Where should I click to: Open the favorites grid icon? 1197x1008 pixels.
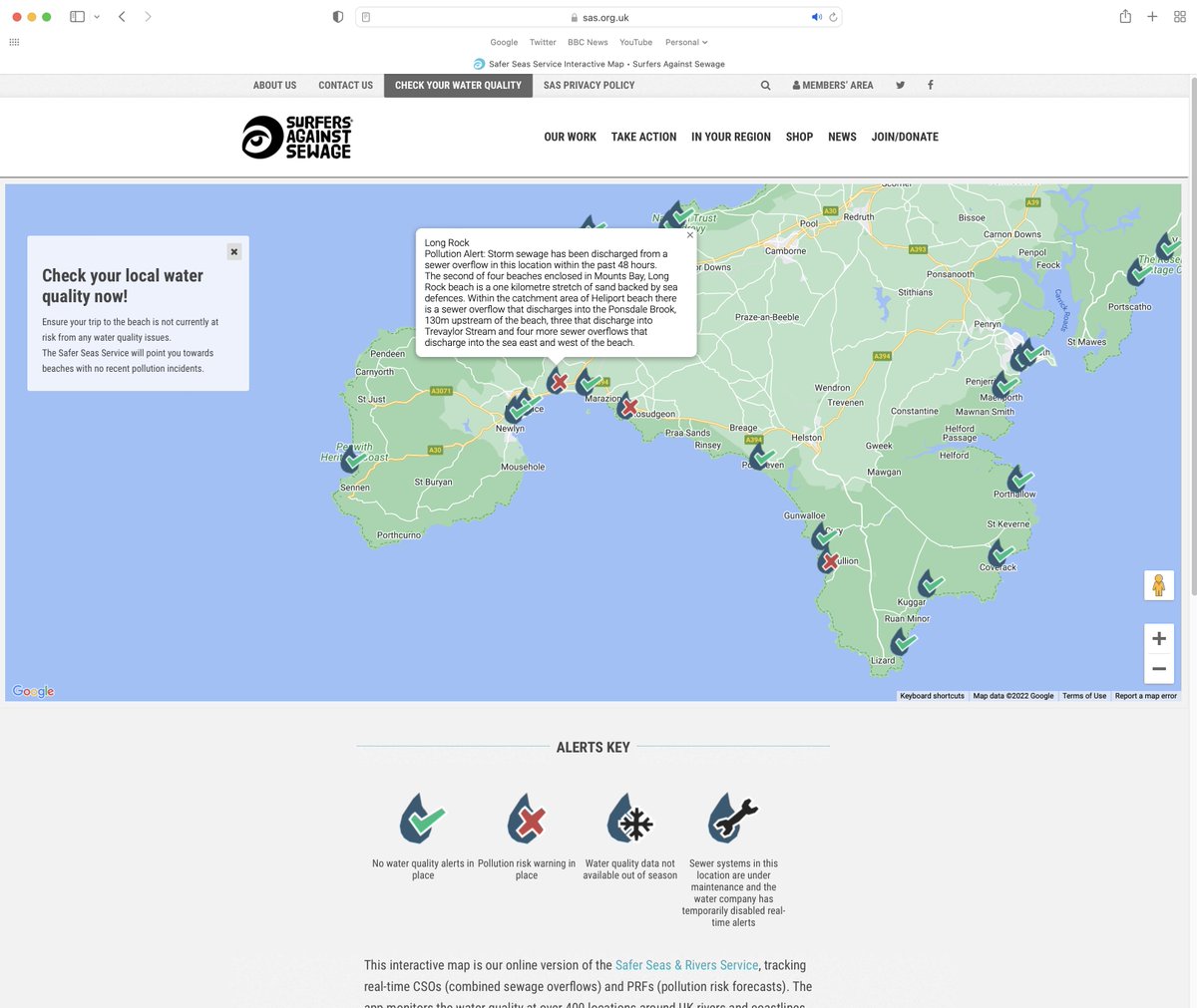pos(14,42)
